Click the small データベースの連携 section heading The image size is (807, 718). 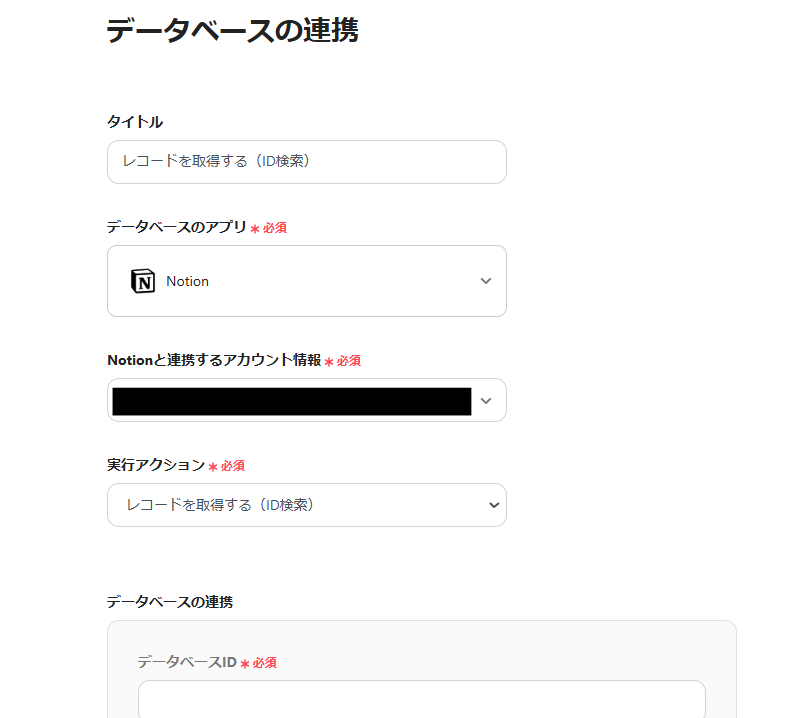pyautogui.click(x=170, y=602)
